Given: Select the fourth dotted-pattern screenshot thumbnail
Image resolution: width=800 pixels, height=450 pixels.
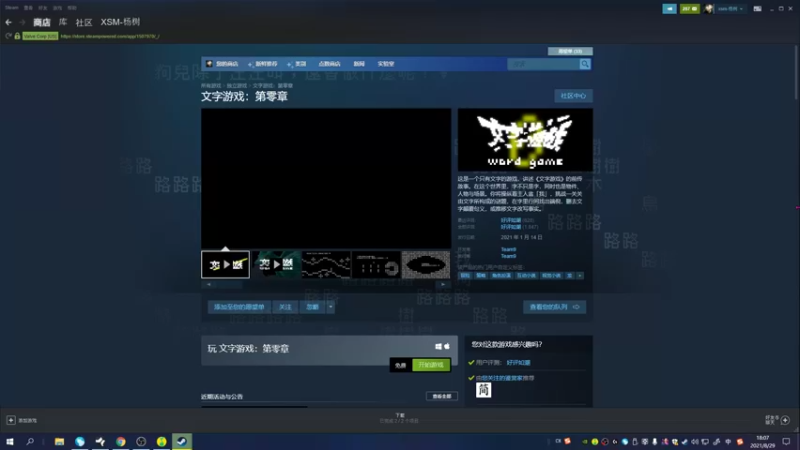Looking at the screenshot, I should coord(376,264).
